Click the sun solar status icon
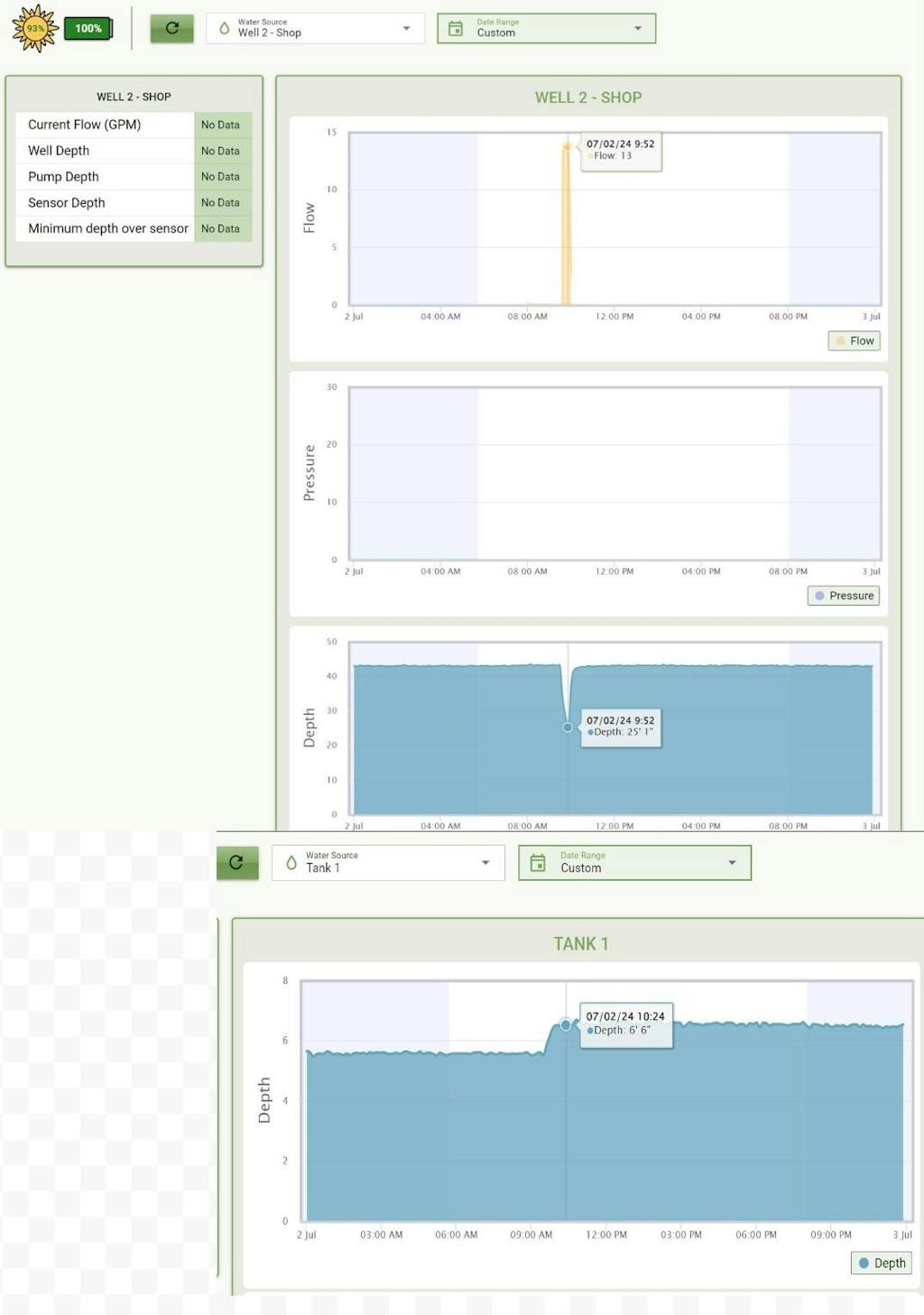924x1315 pixels. 35,28
